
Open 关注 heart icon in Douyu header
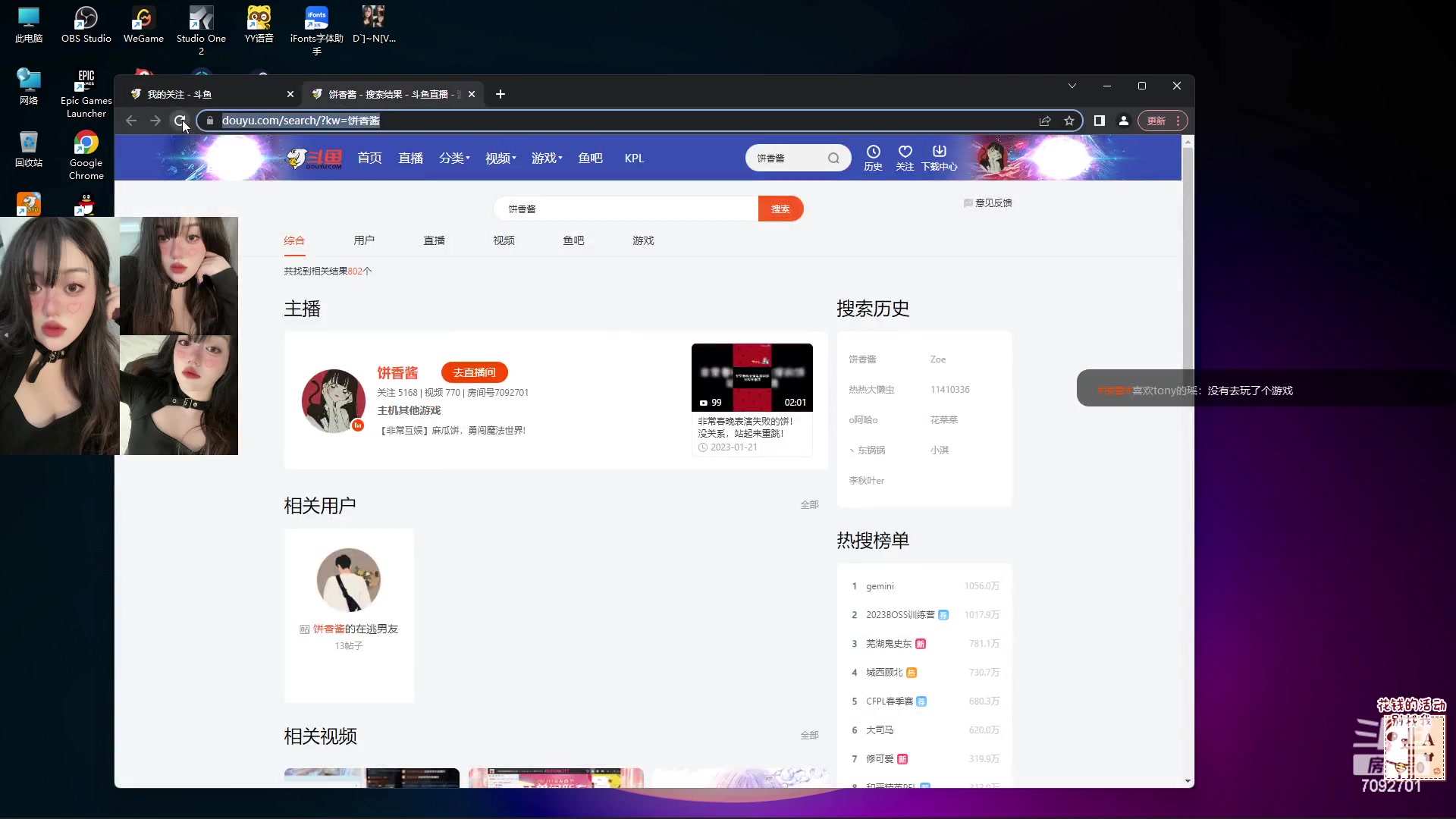click(905, 158)
